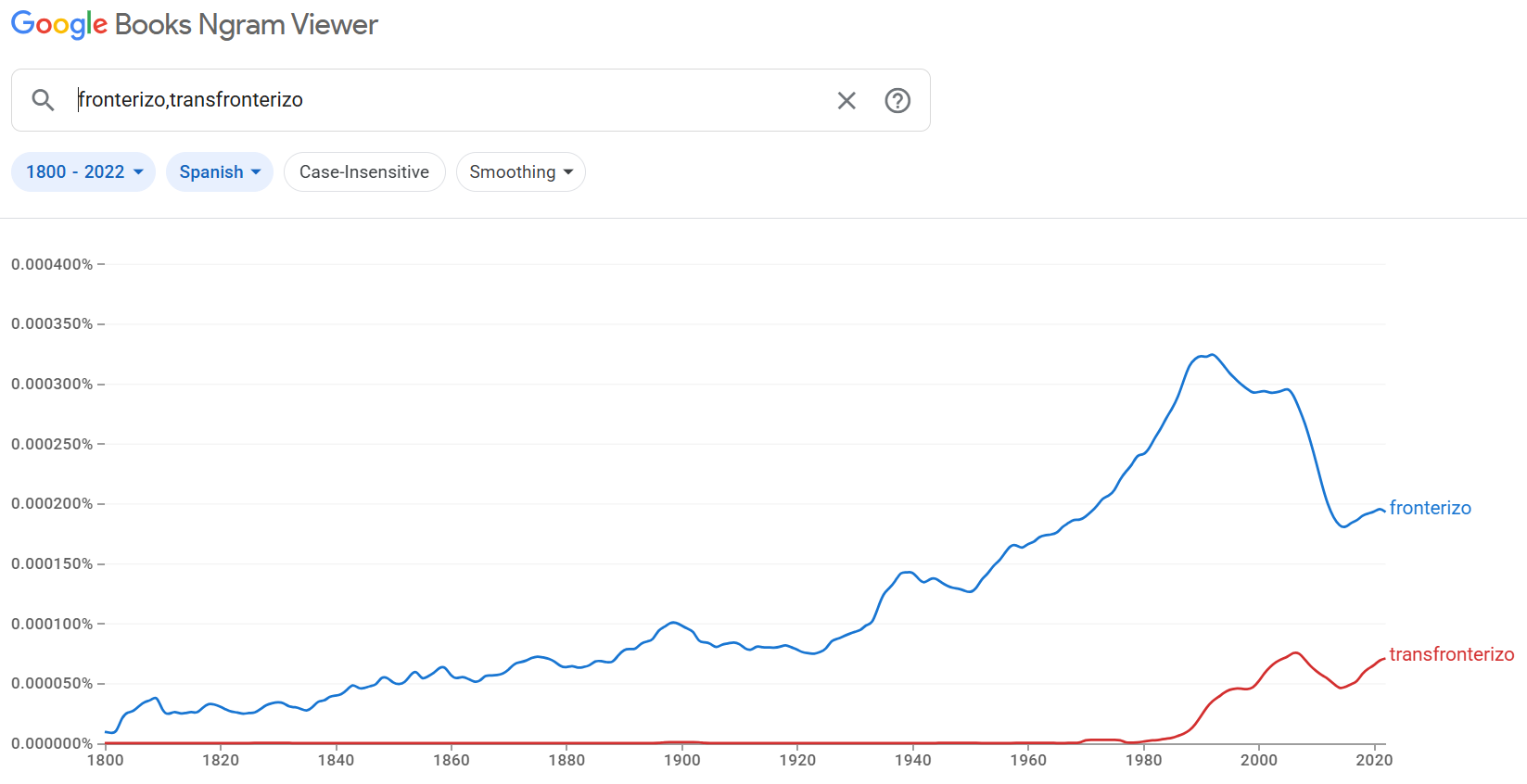
Task: Click the red transfronterizo curve peak
Action: pos(1295,653)
